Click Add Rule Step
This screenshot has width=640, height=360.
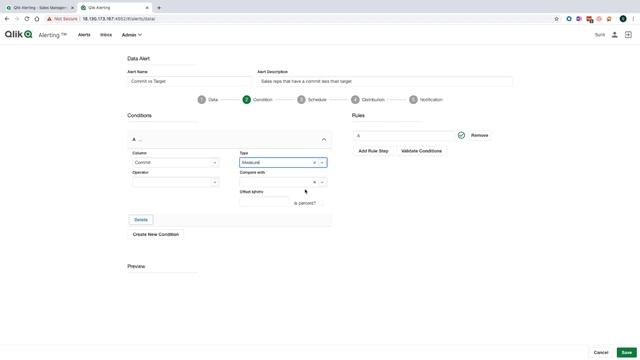coord(373,151)
